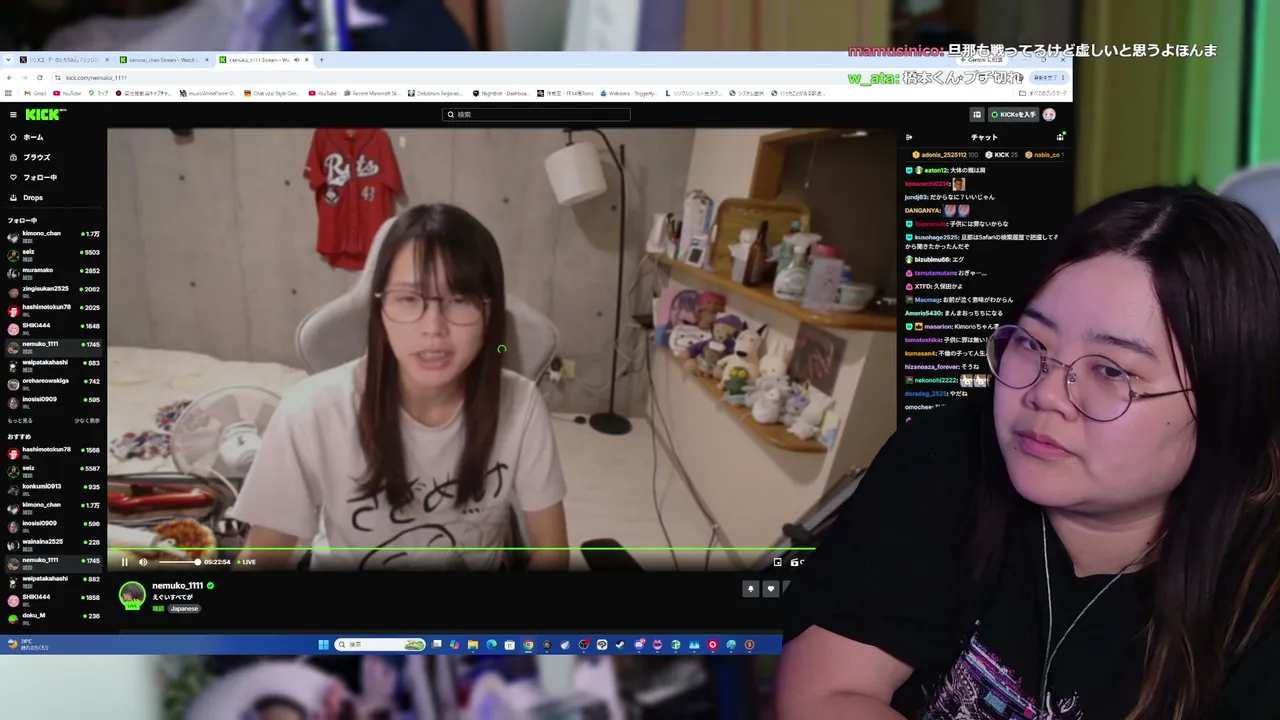Click the Windows taskbar search box
Viewport: 1280px width, 720px height.
pyautogui.click(x=381, y=645)
